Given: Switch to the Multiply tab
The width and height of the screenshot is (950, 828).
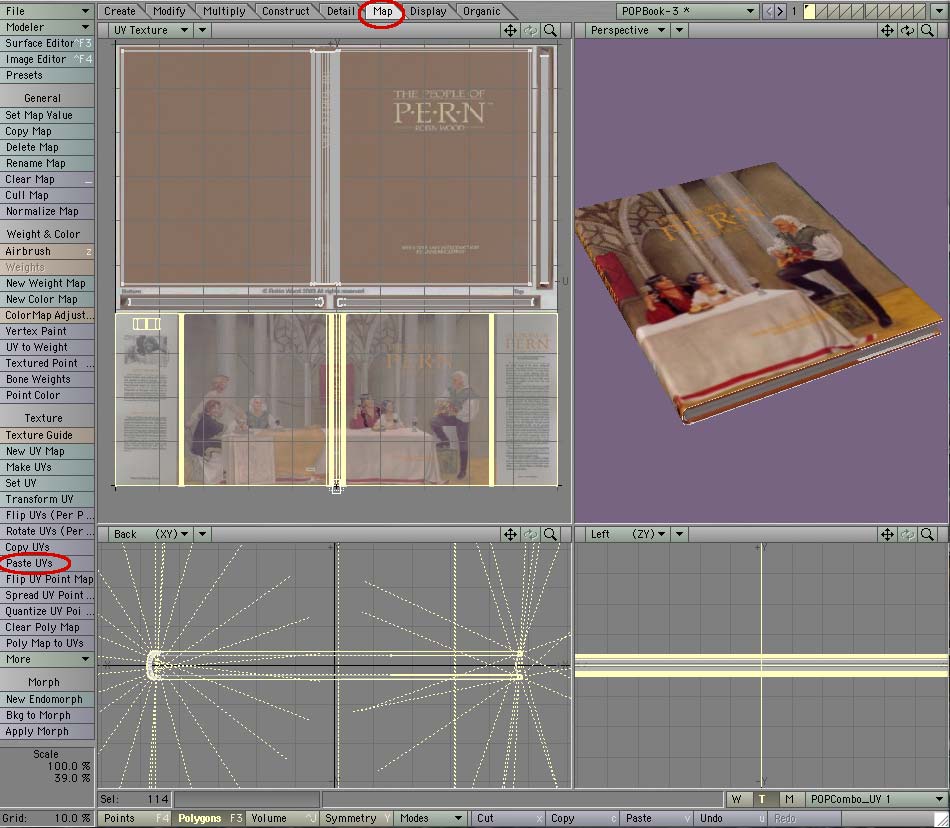Looking at the screenshot, I should (224, 11).
